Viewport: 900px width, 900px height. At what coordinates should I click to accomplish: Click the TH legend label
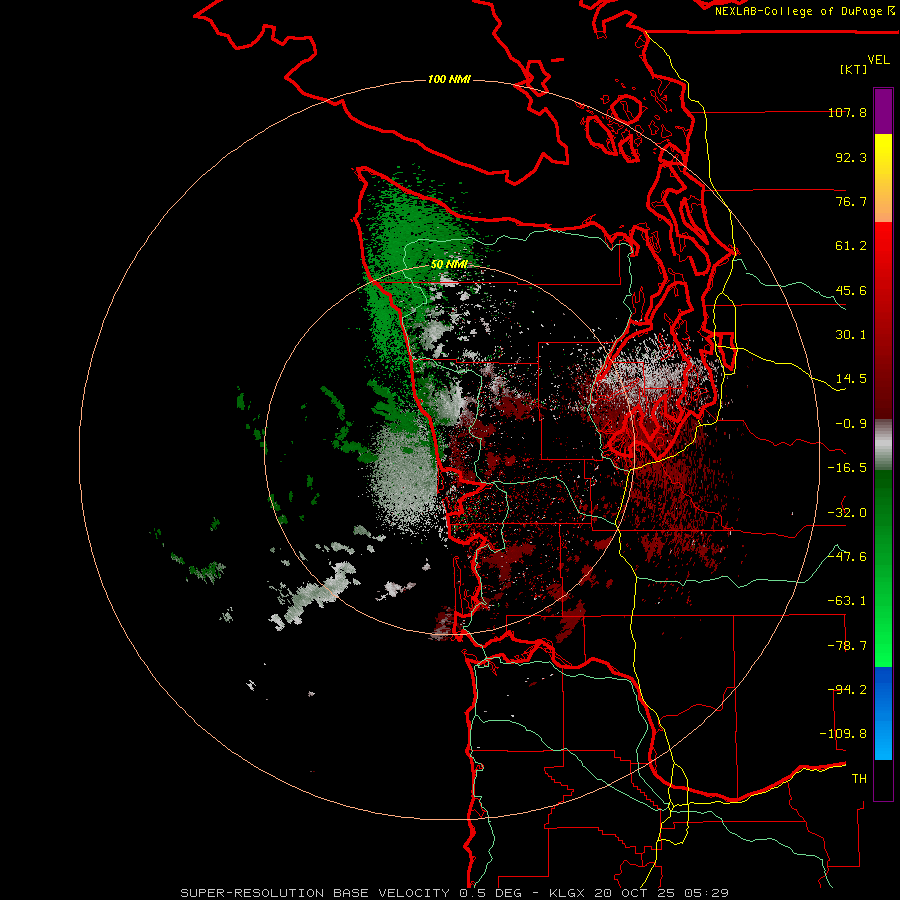[859, 778]
